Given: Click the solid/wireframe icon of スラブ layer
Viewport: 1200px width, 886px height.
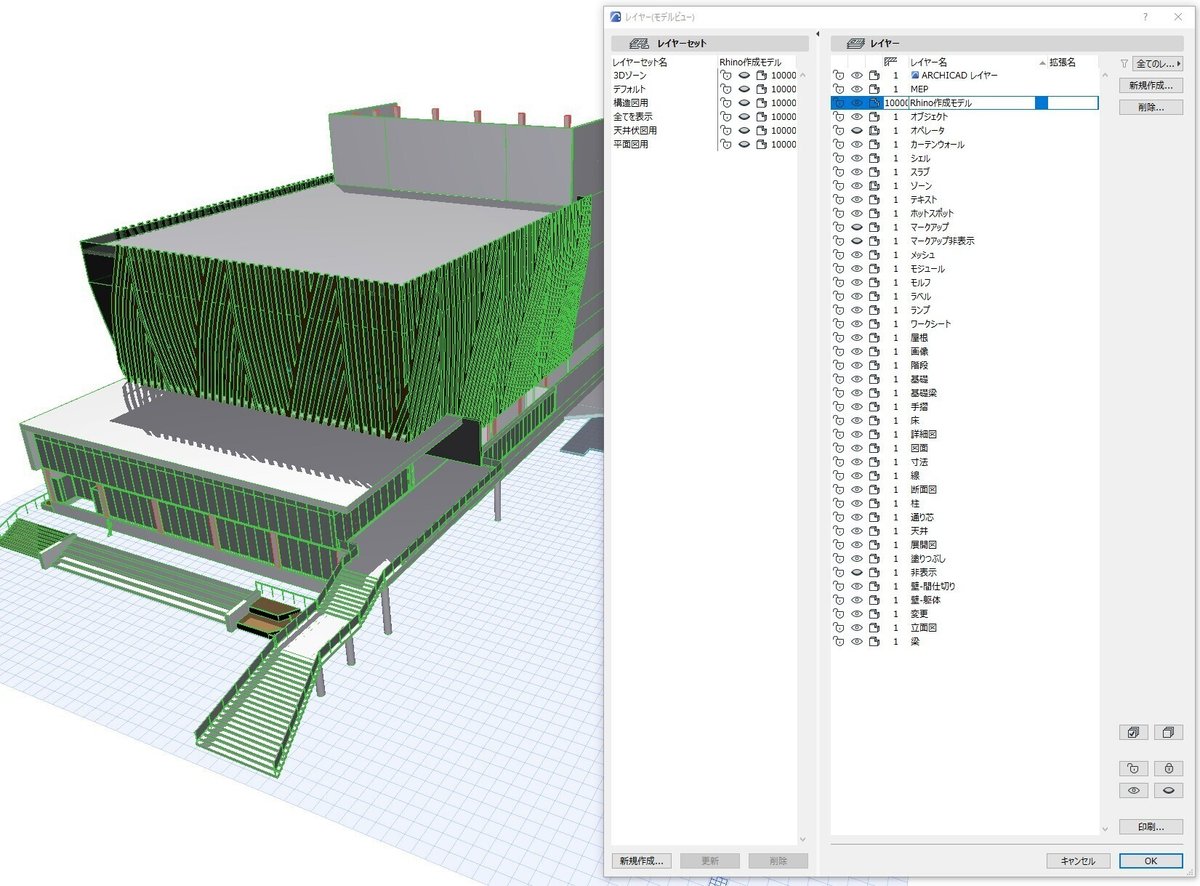Looking at the screenshot, I should (874, 172).
